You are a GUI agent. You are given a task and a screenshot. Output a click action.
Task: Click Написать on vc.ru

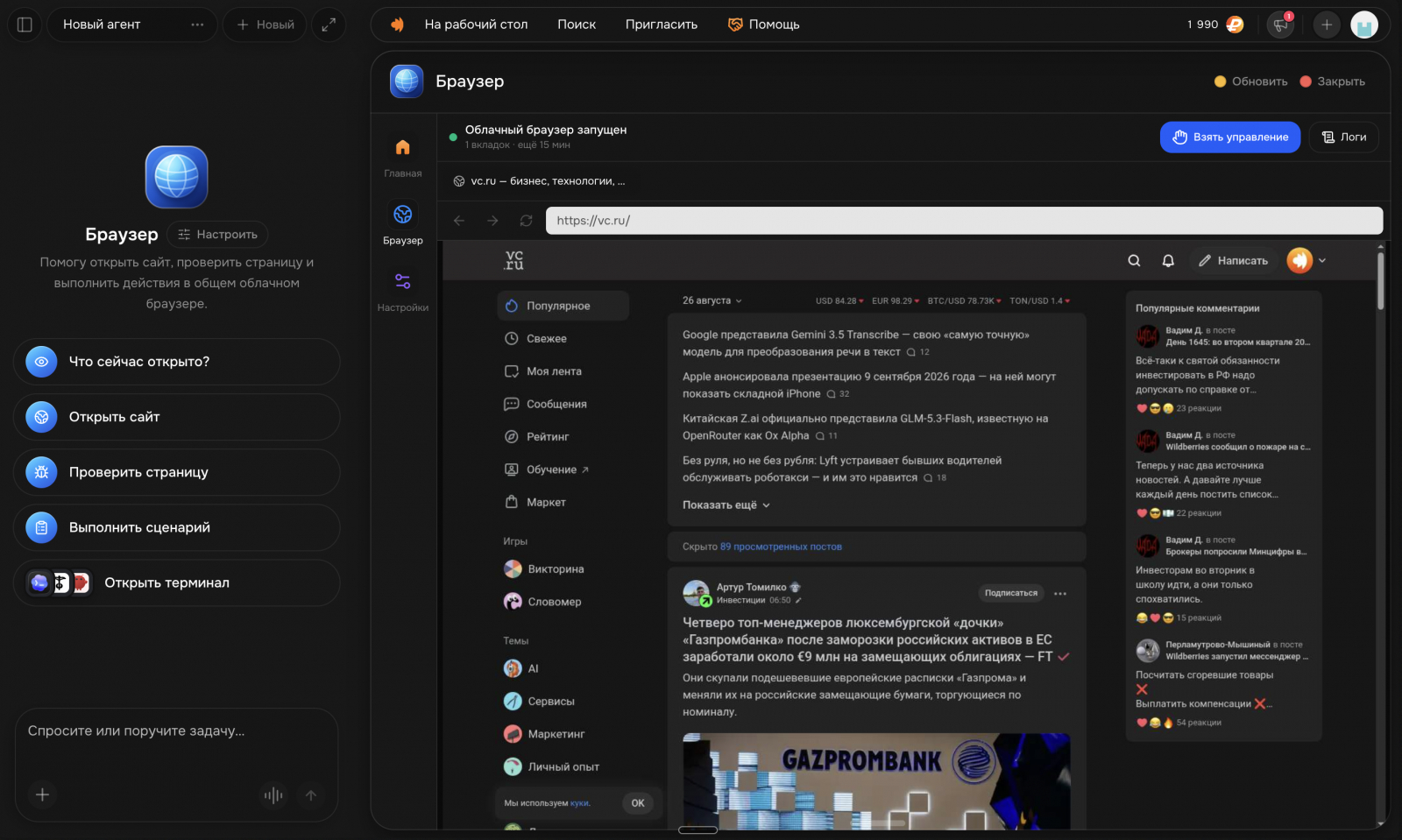pos(1233,260)
